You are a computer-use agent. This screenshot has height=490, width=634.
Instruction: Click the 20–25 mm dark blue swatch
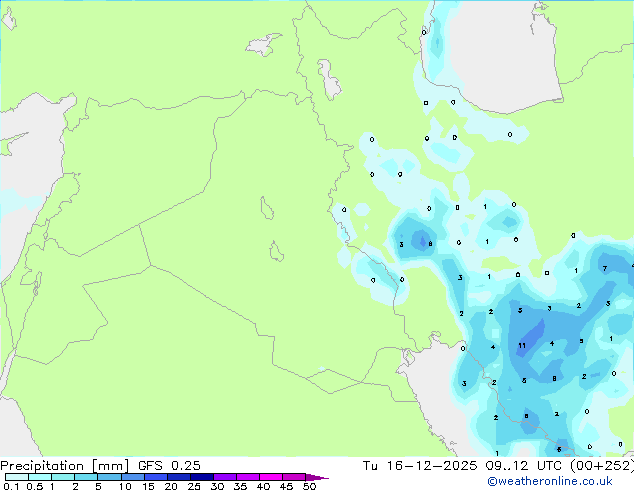tap(179, 477)
